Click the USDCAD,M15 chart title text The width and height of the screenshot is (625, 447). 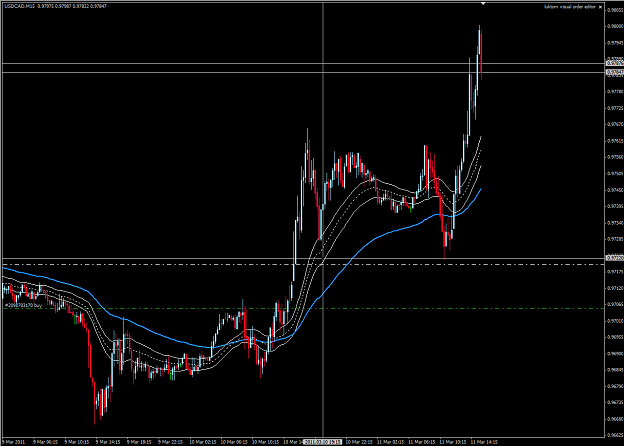(x=20, y=6)
